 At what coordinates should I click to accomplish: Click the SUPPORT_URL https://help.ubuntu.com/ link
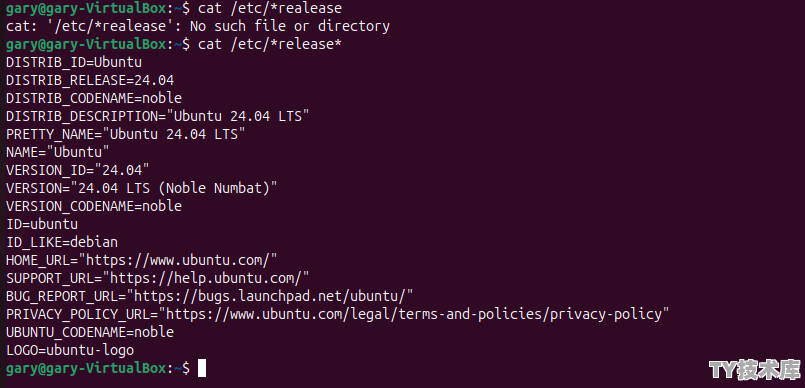pos(210,278)
